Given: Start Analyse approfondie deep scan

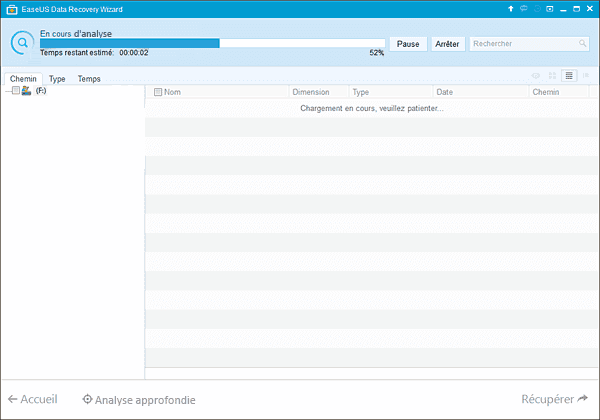Looking at the screenshot, I should [139, 400].
